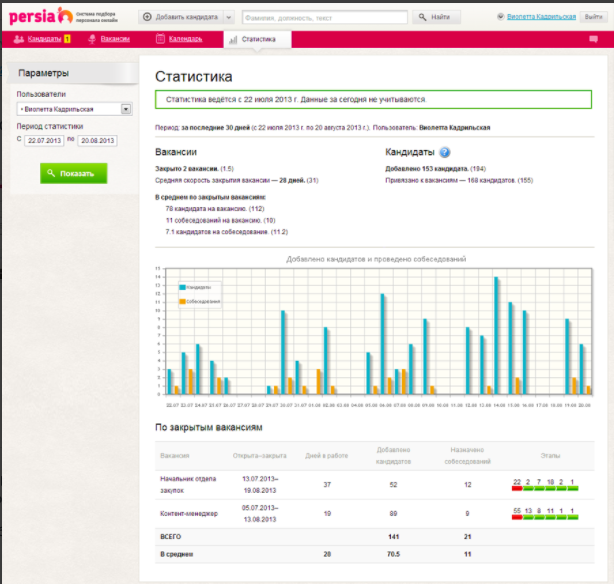Click the microphone icon beside Вакансии tab

tap(93, 39)
